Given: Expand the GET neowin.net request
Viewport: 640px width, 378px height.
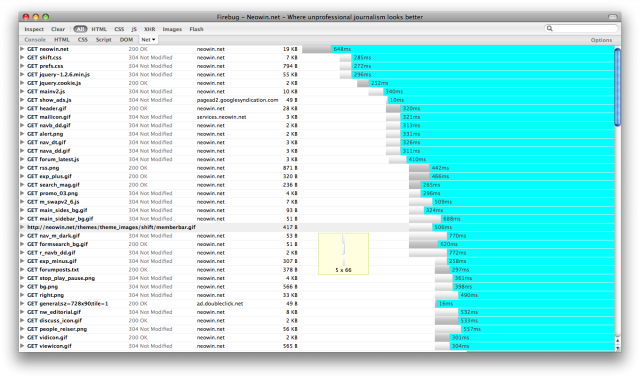Looking at the screenshot, I should tap(22, 49).
